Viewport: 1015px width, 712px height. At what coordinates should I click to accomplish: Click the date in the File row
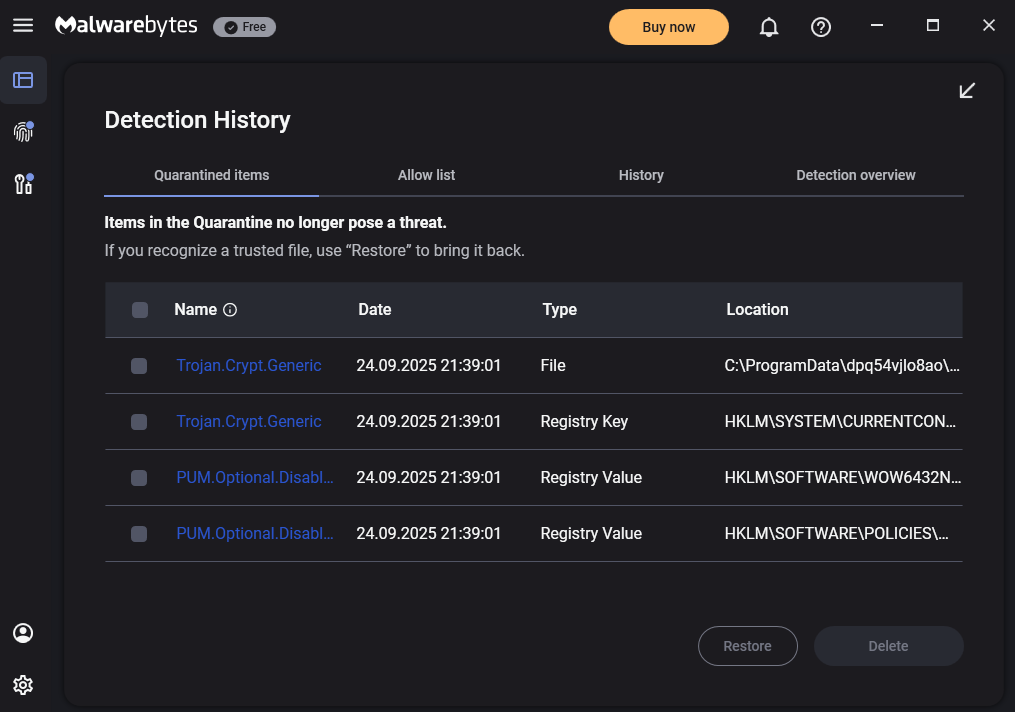pos(429,366)
